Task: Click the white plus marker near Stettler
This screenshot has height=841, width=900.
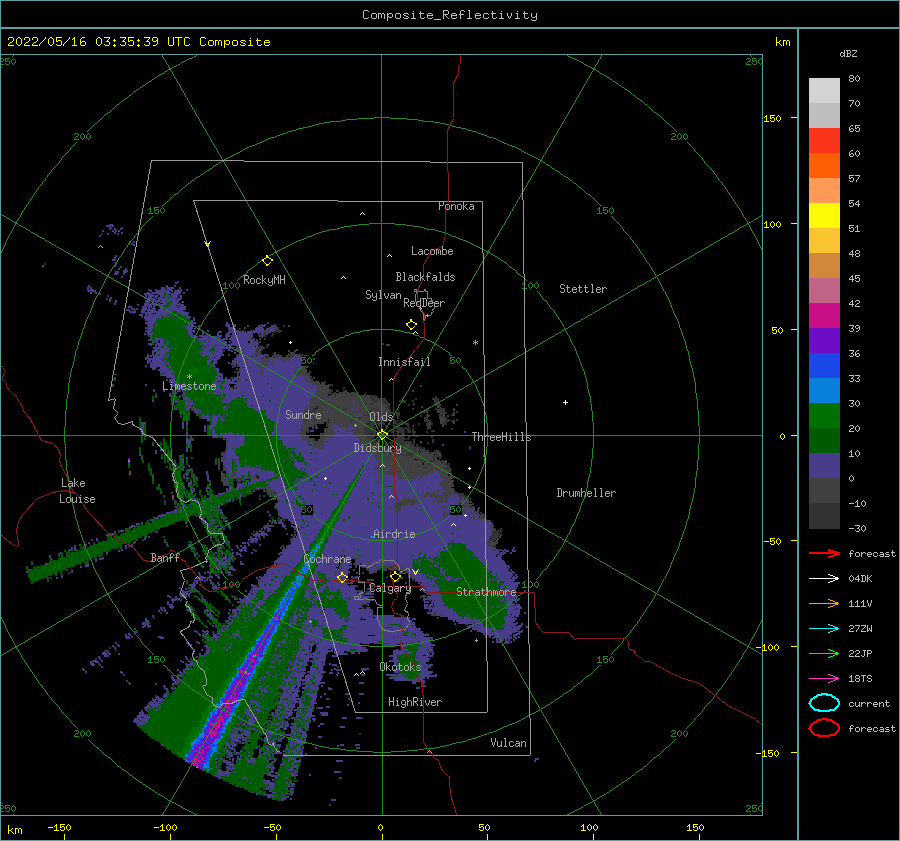Action: pyautogui.click(x=565, y=402)
